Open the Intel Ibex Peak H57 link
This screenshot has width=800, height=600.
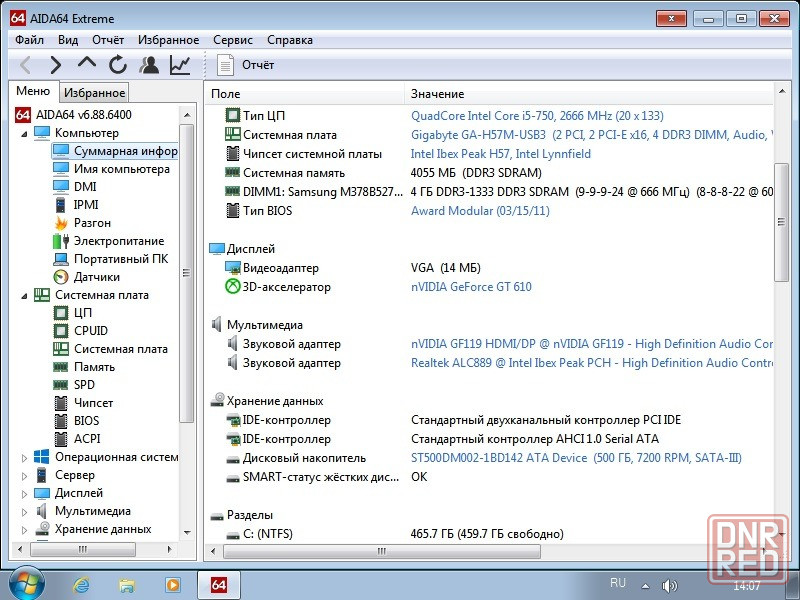click(x=501, y=154)
